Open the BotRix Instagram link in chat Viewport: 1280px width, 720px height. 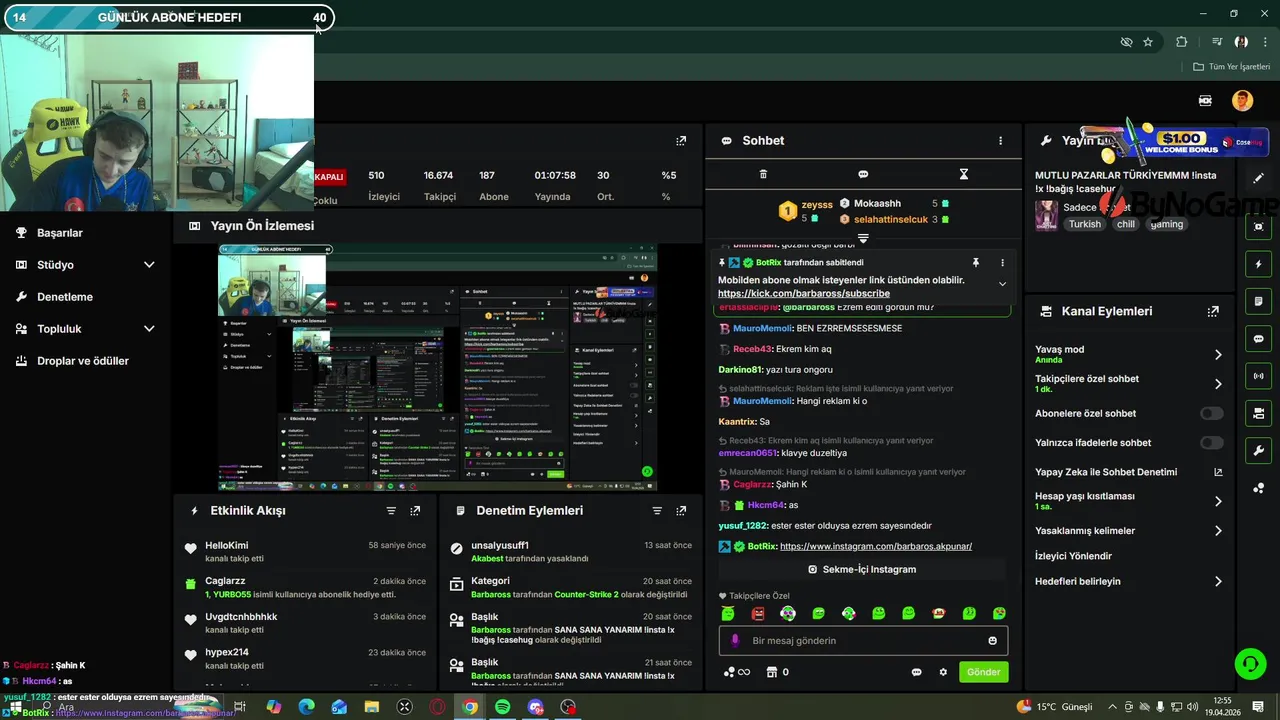(x=875, y=547)
